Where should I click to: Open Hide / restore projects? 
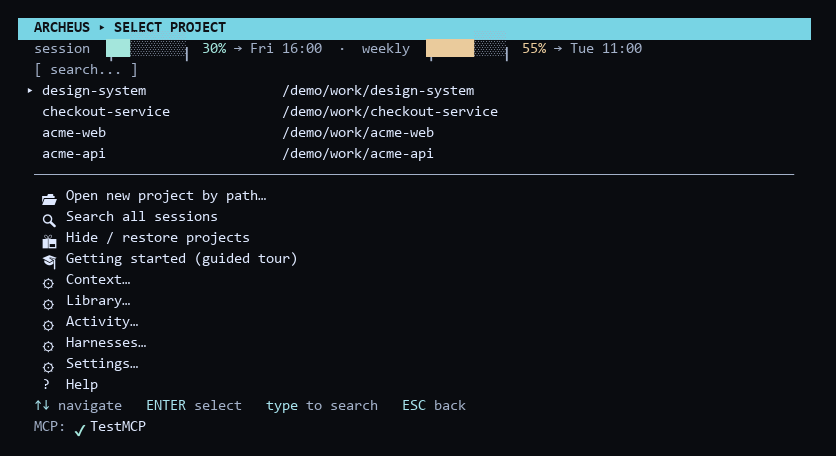[157, 237]
